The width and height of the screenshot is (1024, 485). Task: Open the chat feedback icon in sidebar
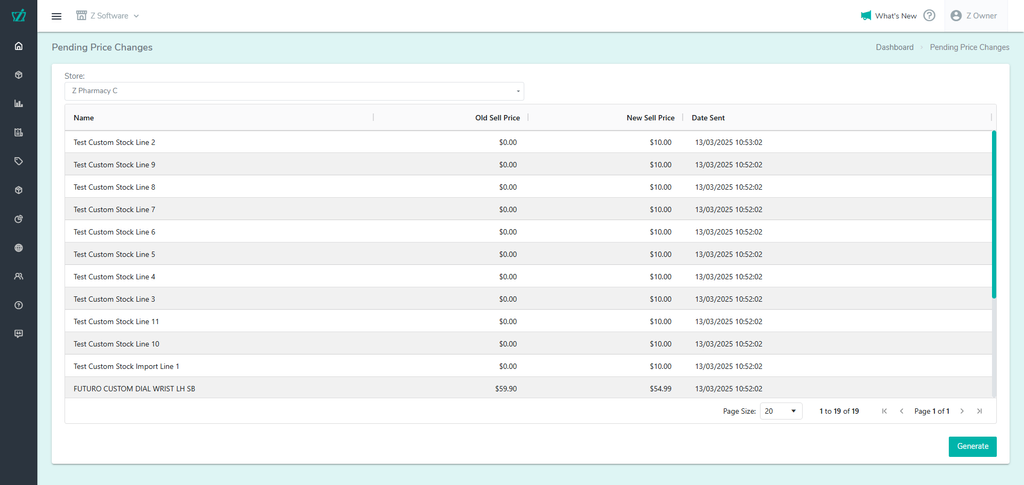pyautogui.click(x=18, y=333)
